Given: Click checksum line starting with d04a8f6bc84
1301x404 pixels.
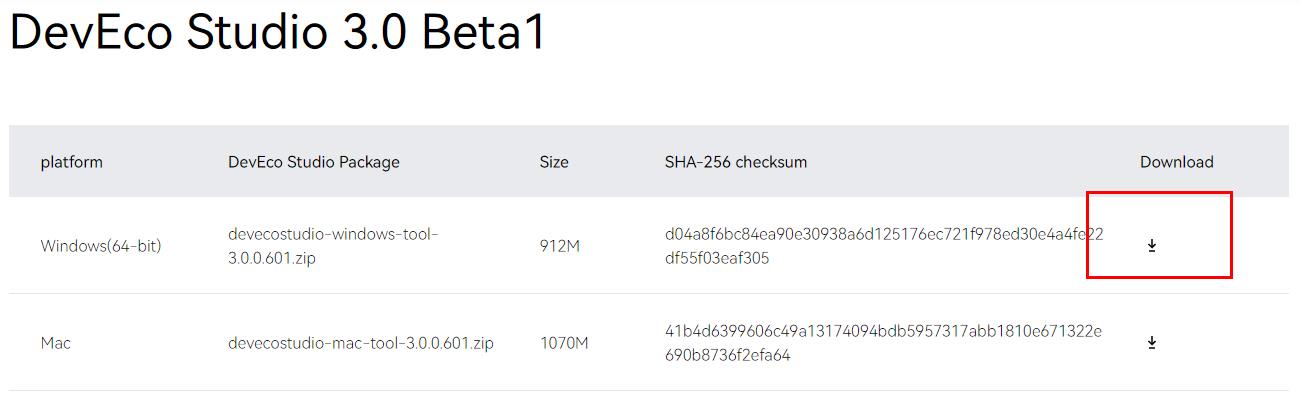Looking at the screenshot, I should coord(884,234).
